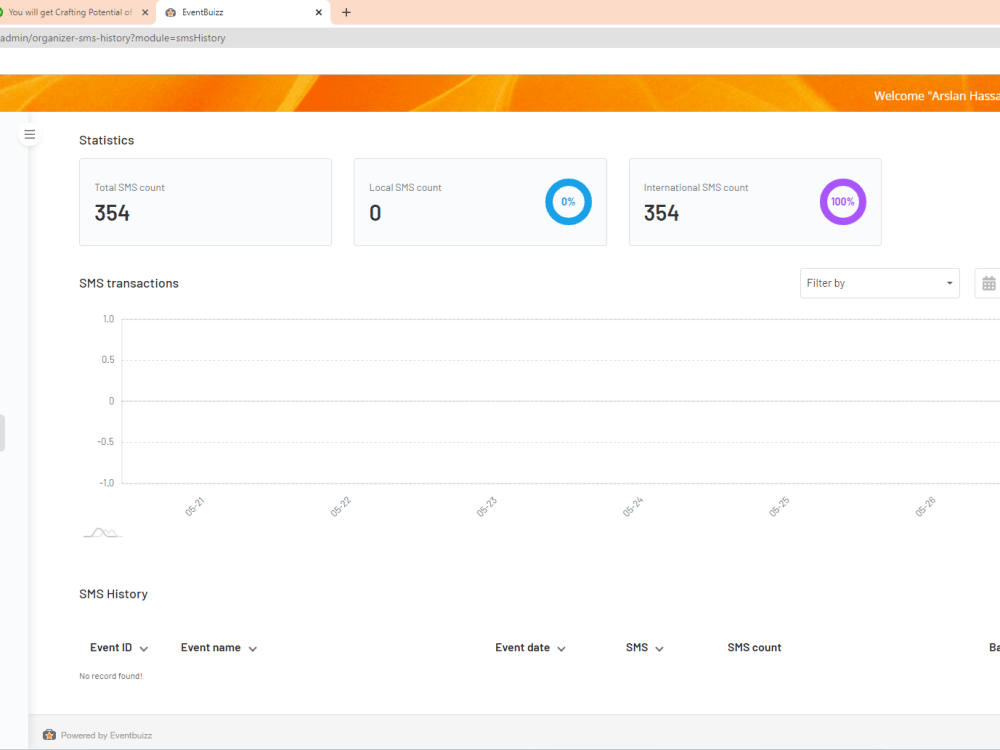Sort by Event ID column arrow

click(144, 649)
